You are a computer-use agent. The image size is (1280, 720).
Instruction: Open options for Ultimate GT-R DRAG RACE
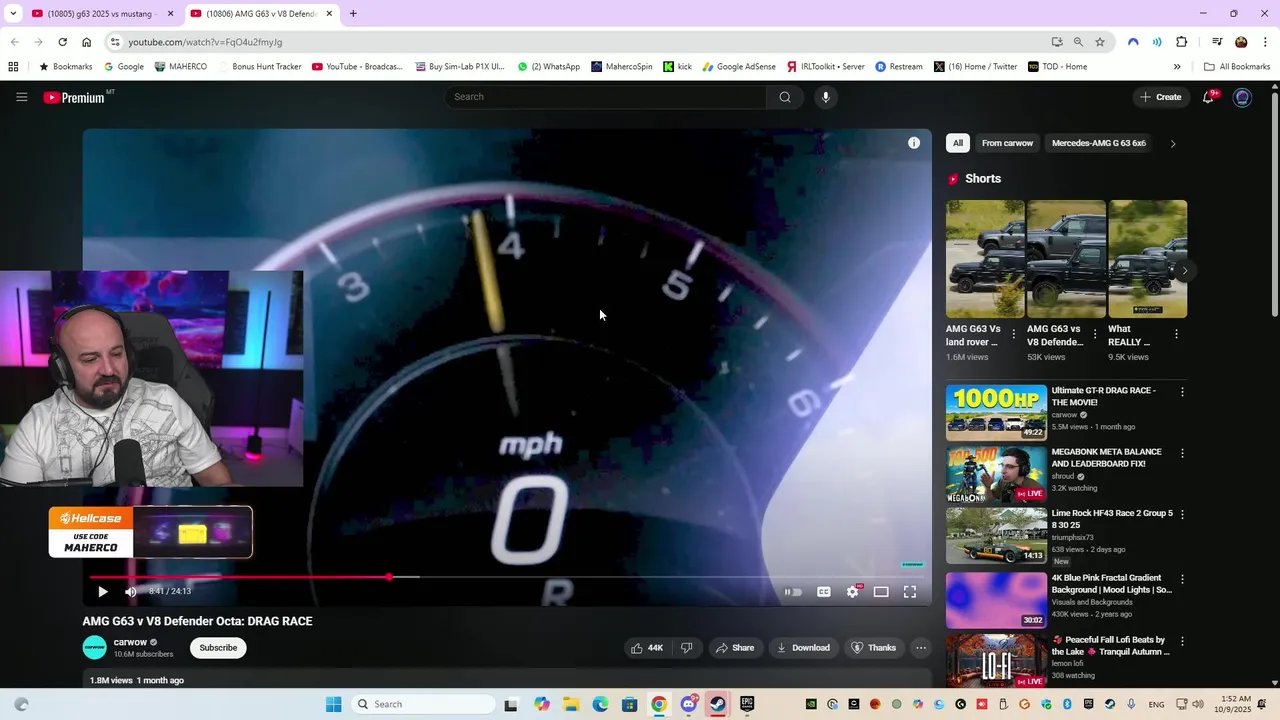point(1182,392)
